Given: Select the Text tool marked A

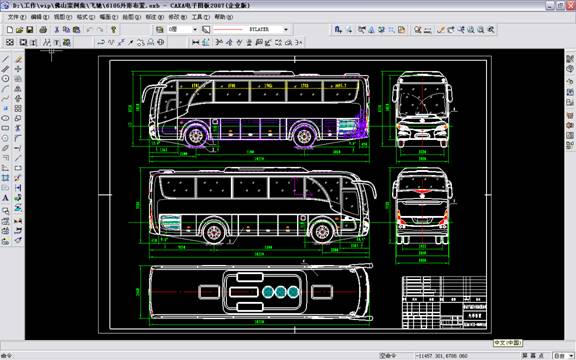Looking at the screenshot, I should point(6,198).
